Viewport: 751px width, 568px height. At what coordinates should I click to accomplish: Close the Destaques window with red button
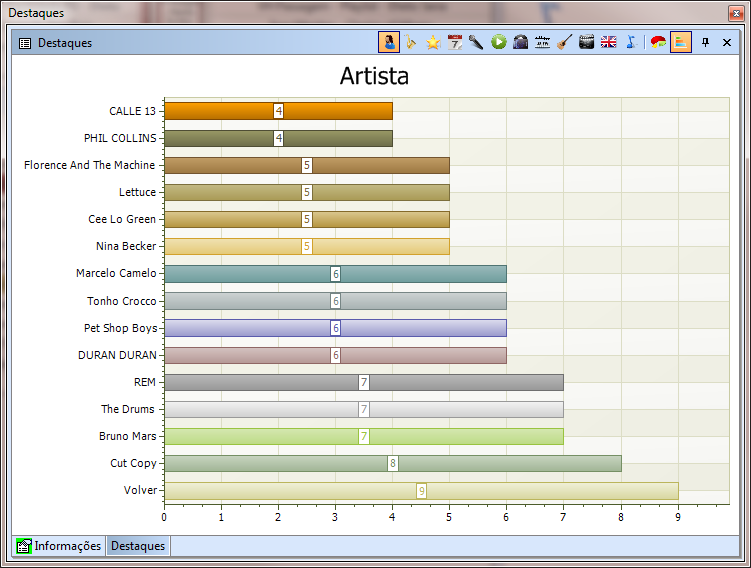pyautogui.click(x=736, y=13)
